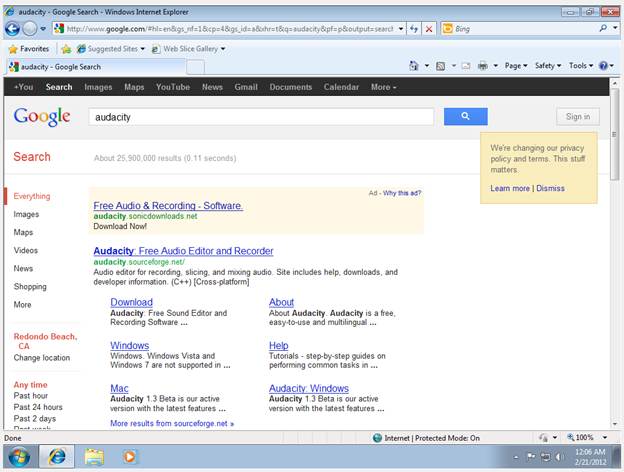Click page scrollbar down arrow
The height and width of the screenshot is (472, 624).
[x=615, y=424]
